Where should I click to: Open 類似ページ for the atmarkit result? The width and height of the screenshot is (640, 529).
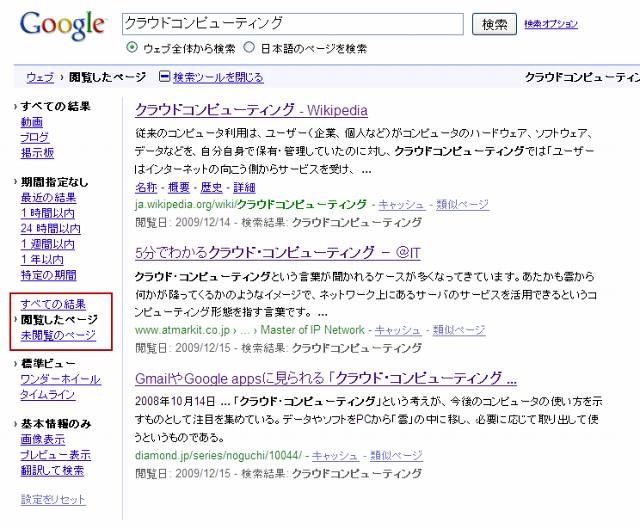tap(459, 330)
